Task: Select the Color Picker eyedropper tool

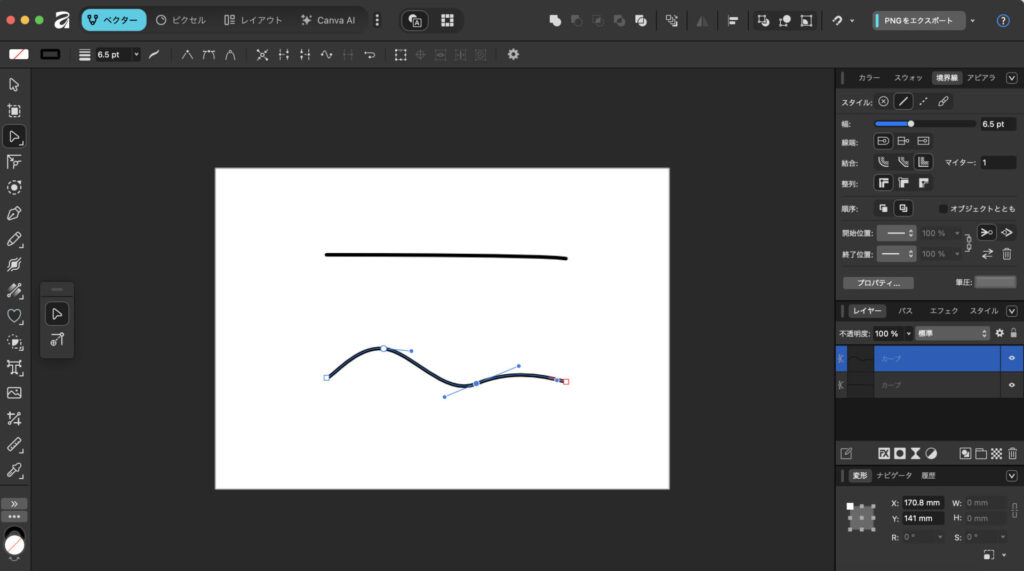Action: (14, 470)
